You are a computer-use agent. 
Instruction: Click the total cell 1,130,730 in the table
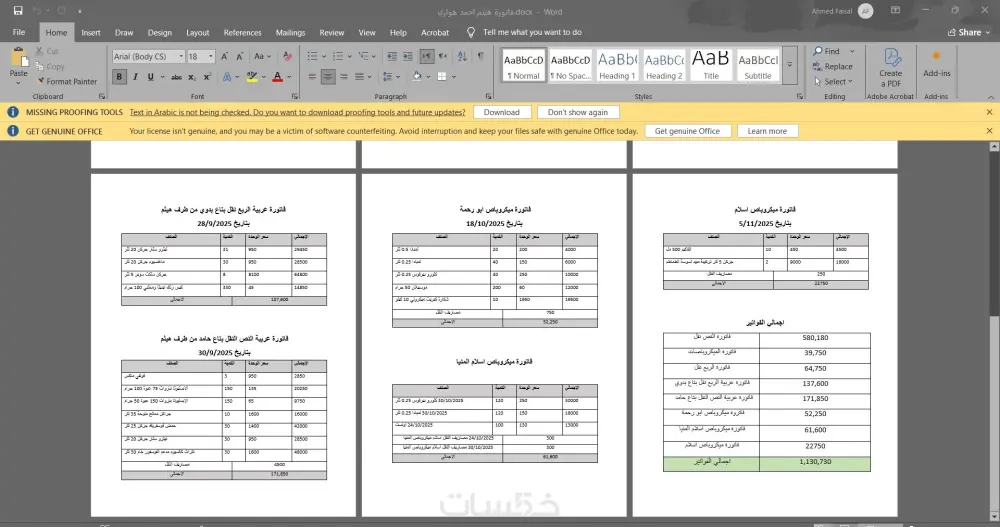[815, 463]
